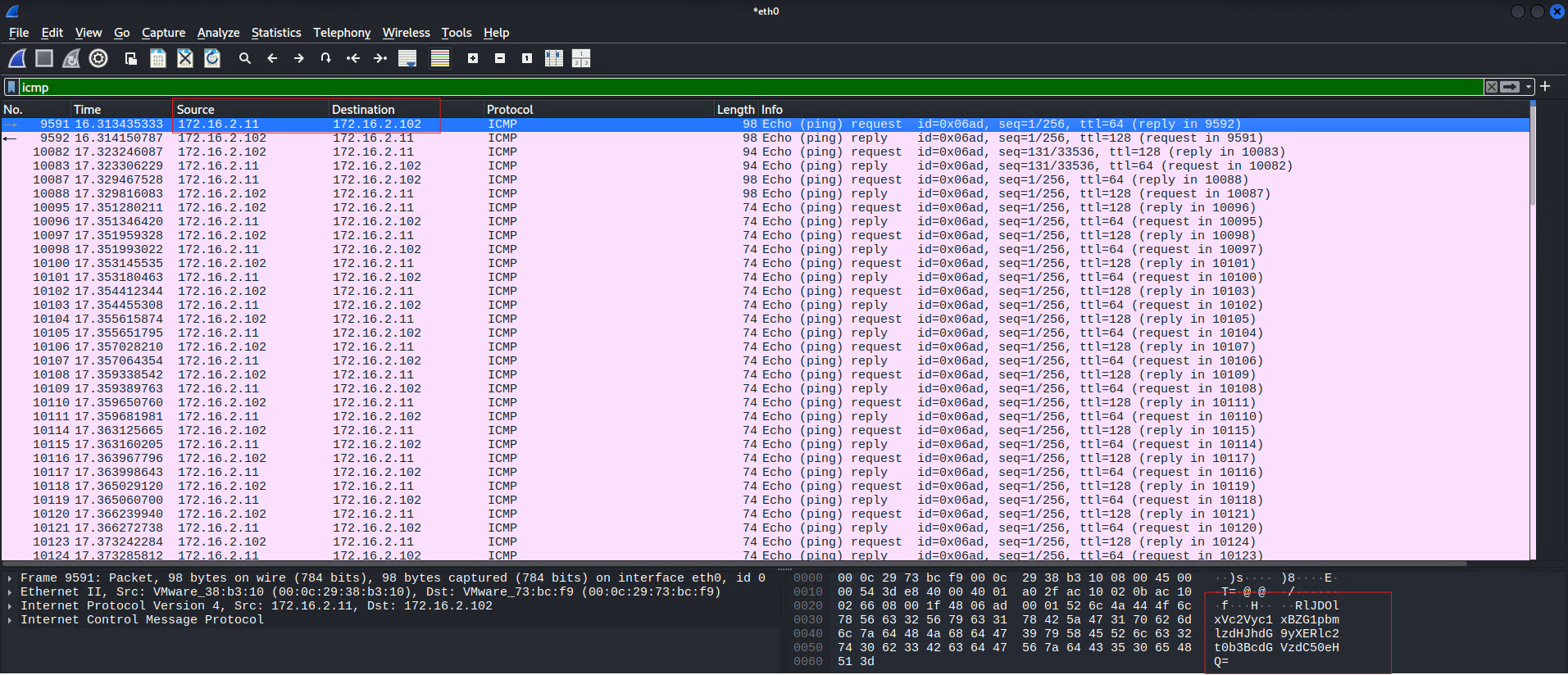This screenshot has width=1568, height=675.
Task: Apply the display filter arrow
Action: (x=1510, y=87)
